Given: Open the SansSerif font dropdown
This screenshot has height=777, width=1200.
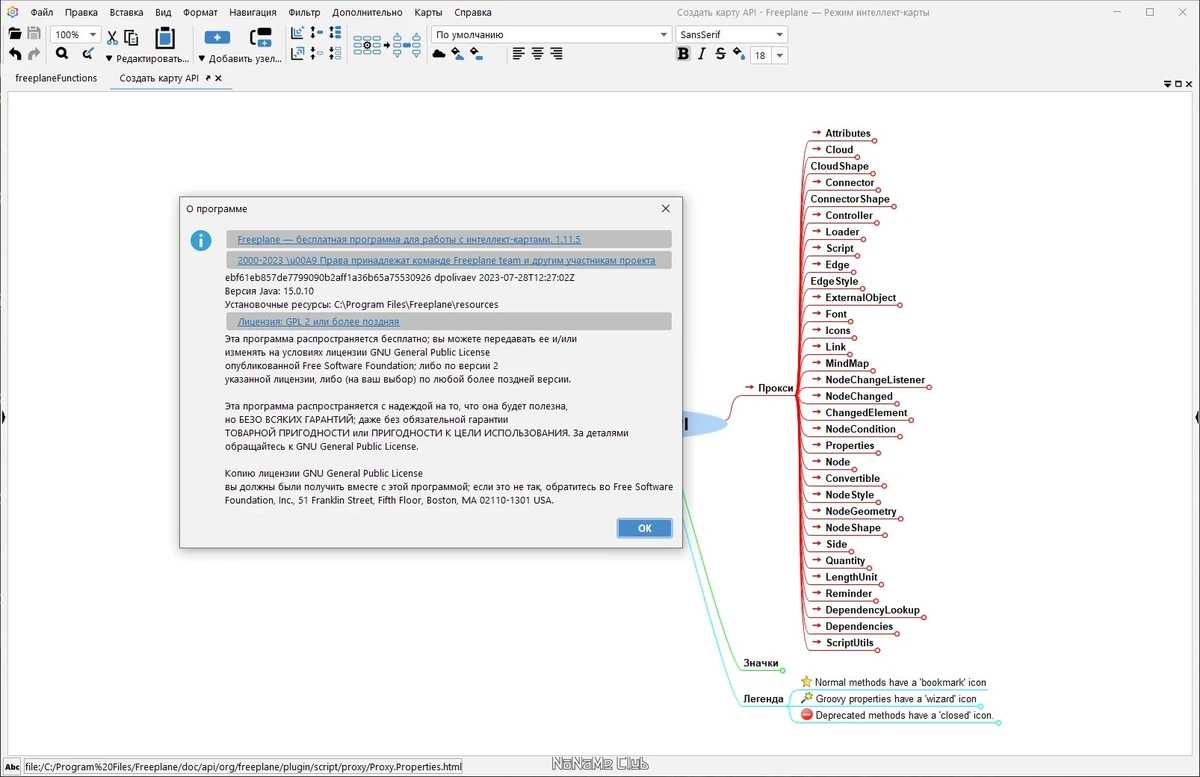Looking at the screenshot, I should click(x=732, y=35).
